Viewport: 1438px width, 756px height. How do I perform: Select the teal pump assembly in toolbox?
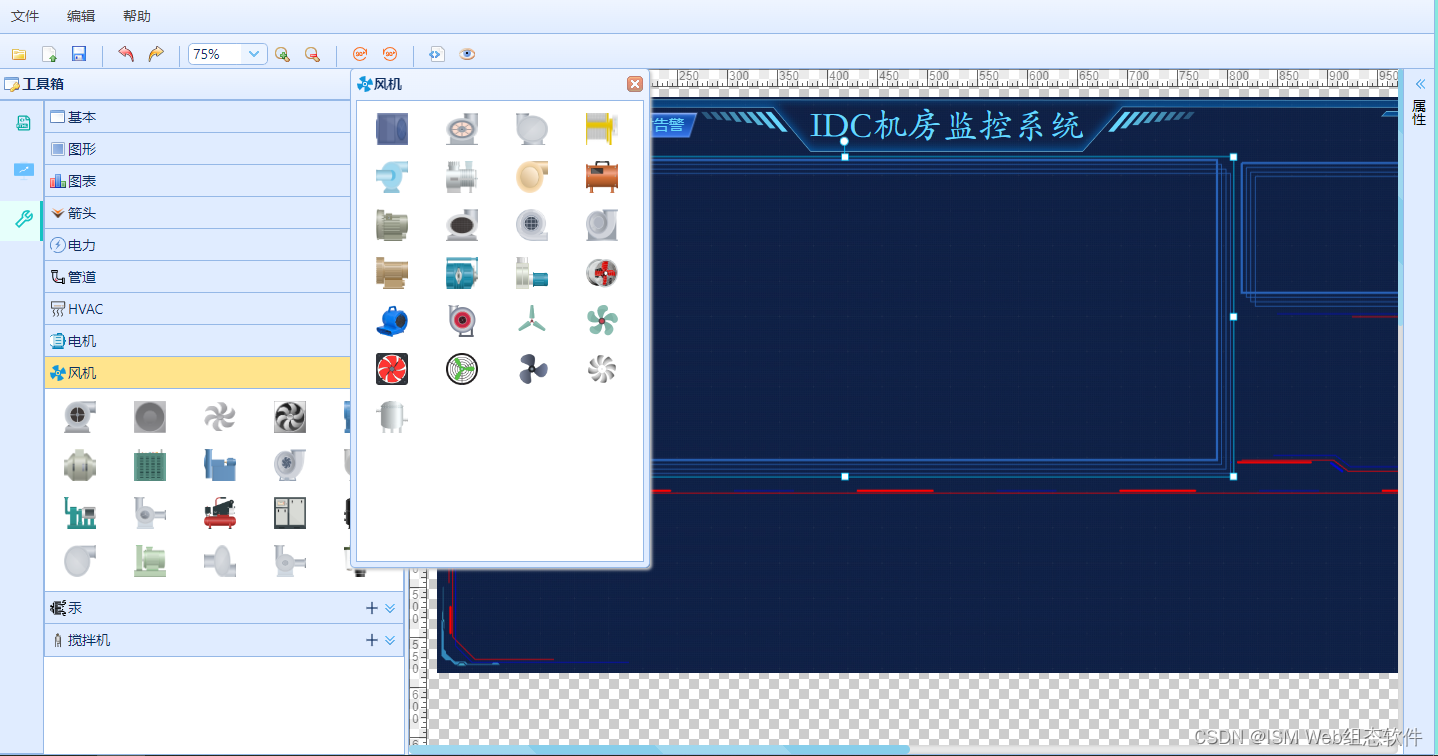click(80, 513)
